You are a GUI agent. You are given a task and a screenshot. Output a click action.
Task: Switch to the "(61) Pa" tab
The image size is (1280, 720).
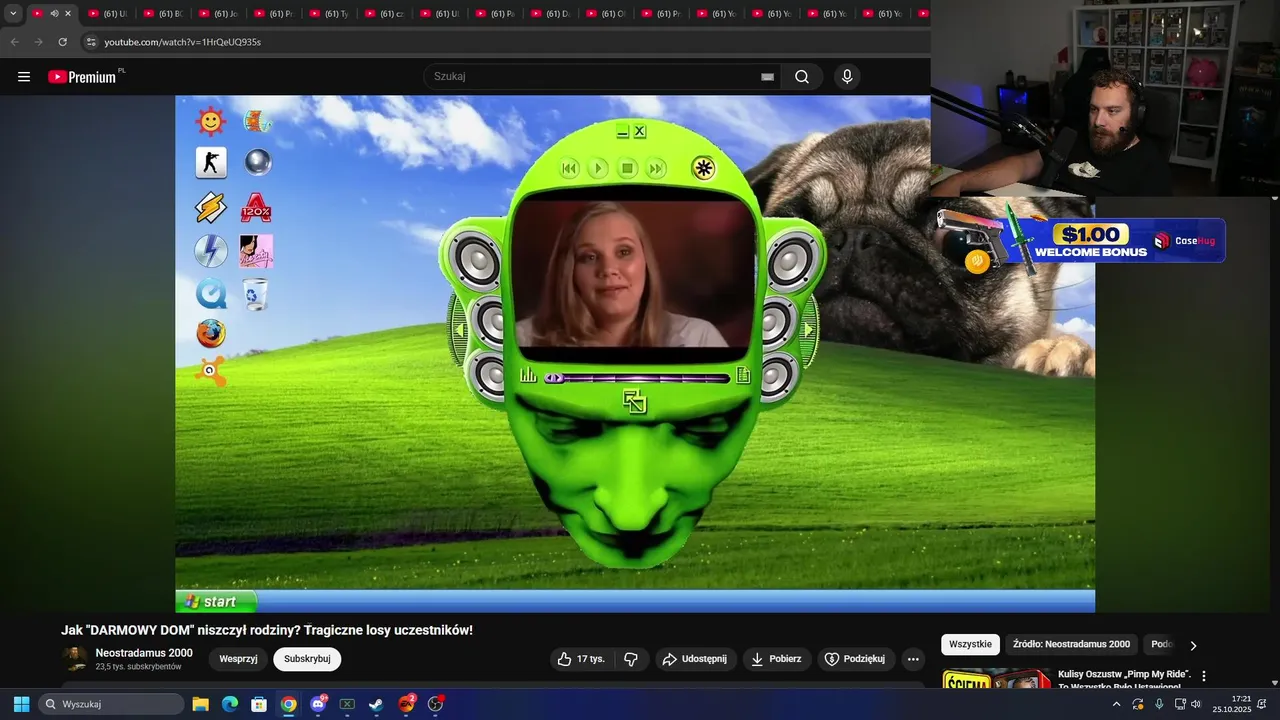(x=495, y=14)
